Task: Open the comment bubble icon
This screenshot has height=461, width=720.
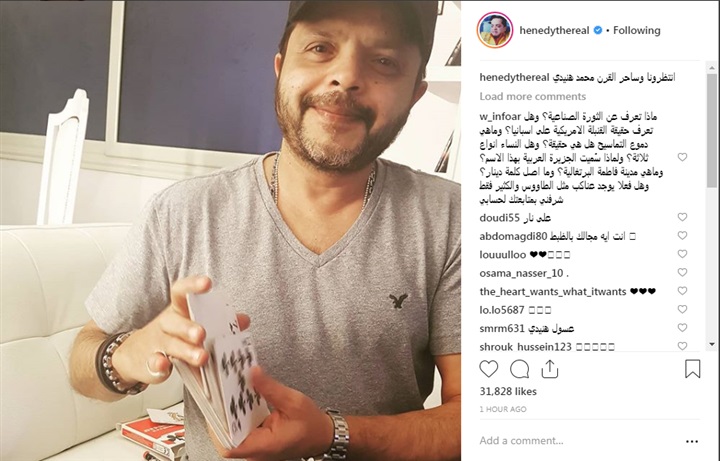Action: click(519, 369)
